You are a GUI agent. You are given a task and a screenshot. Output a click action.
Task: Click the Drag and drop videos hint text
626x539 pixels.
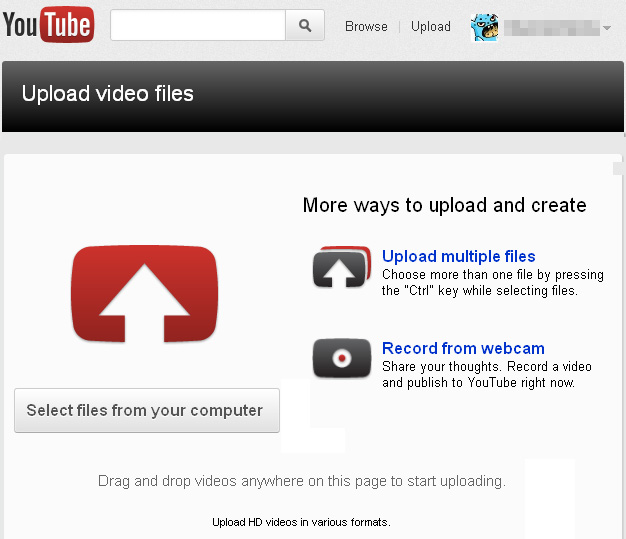302,481
